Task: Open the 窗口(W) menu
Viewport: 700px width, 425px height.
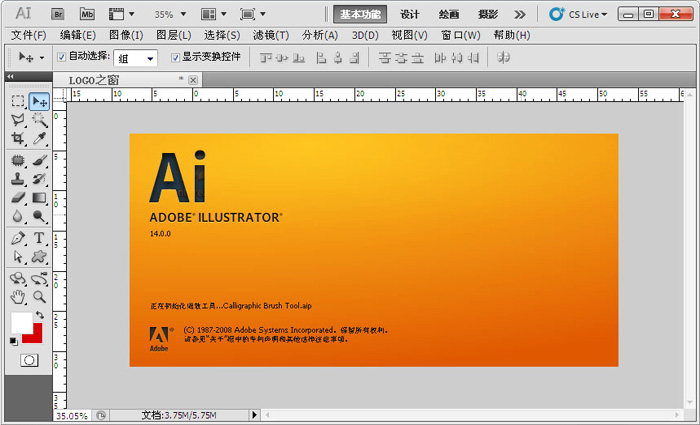Action: click(x=461, y=35)
